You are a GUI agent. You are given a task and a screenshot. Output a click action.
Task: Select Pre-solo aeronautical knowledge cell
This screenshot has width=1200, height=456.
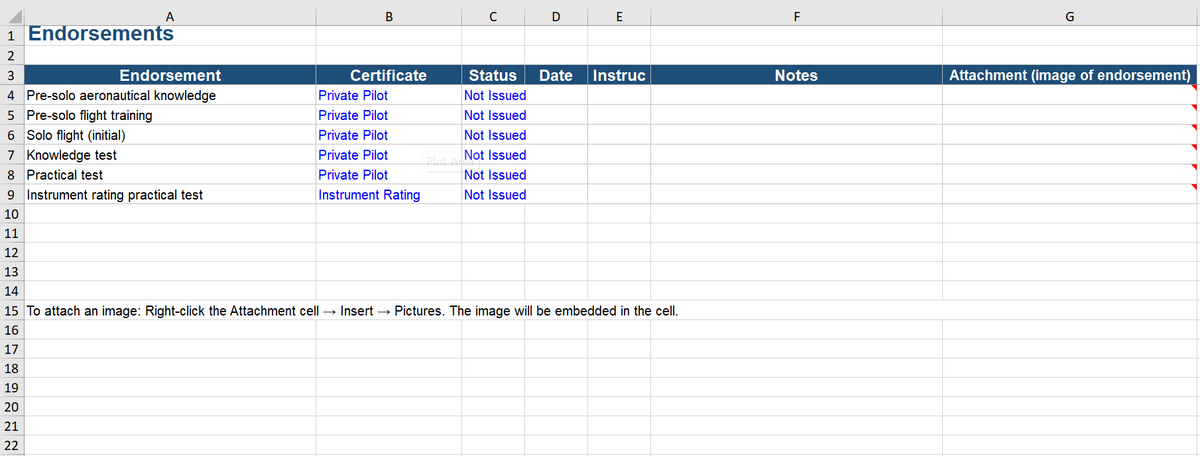170,96
